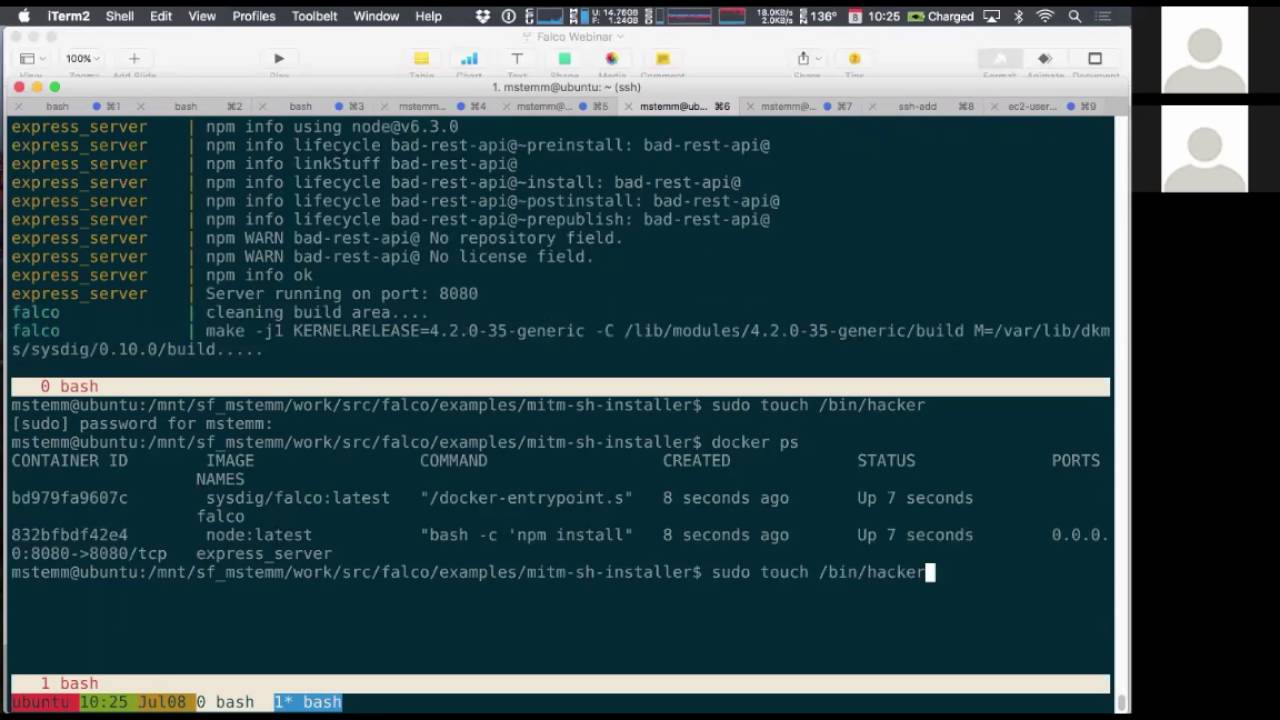The image size is (1280, 720).
Task: Select tmux window '1* bash' in status line
Action: click(x=308, y=702)
